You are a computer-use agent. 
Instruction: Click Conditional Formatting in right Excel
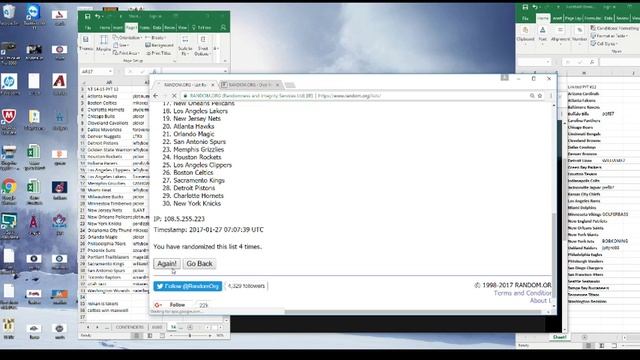[615, 28]
